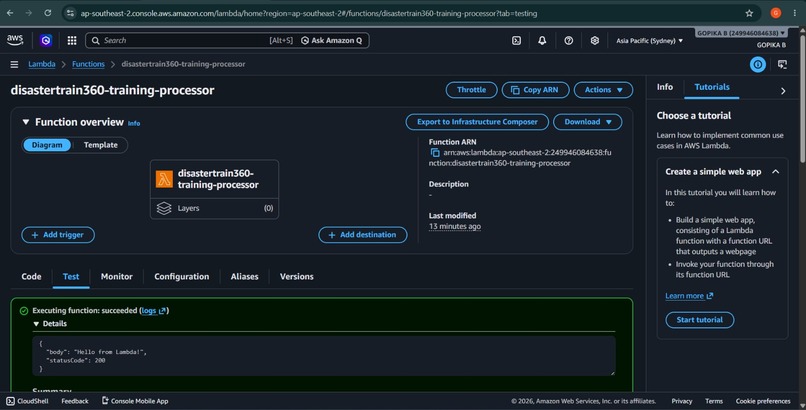Open the AWS services grid menu

(72, 40)
